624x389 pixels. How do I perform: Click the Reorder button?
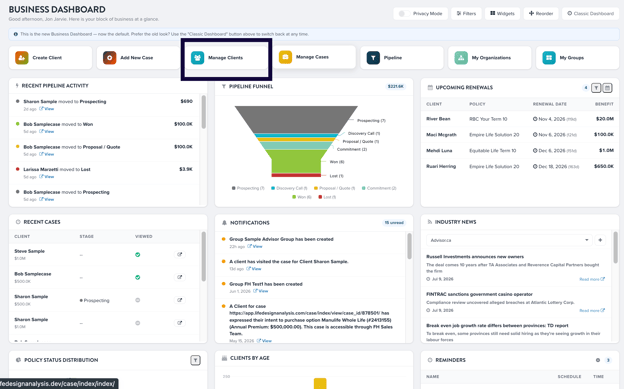[541, 14]
